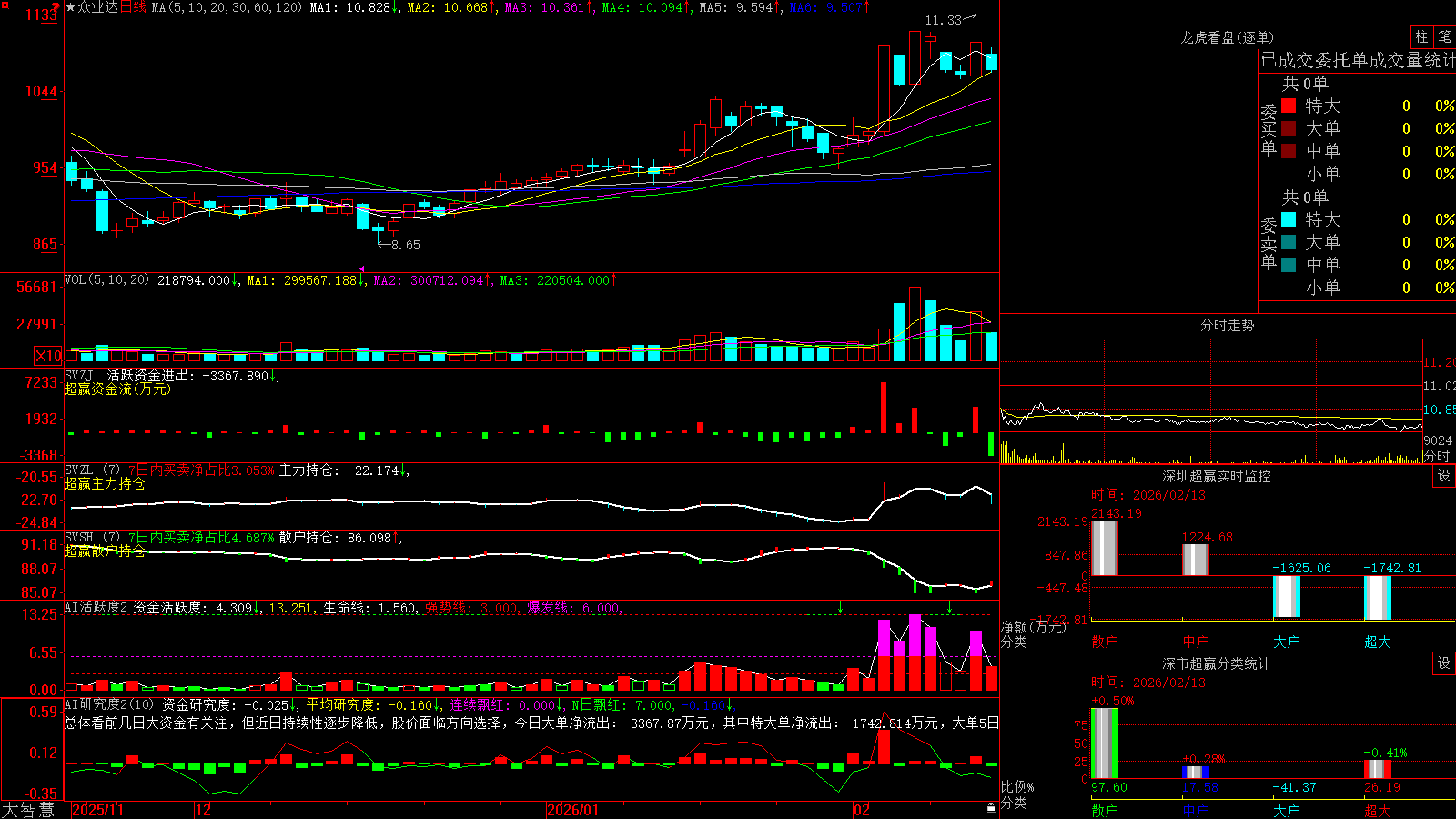Click the dark red 中单 buy-order swatch
Viewport: 1456px width, 819px height.
pyautogui.click(x=1289, y=151)
